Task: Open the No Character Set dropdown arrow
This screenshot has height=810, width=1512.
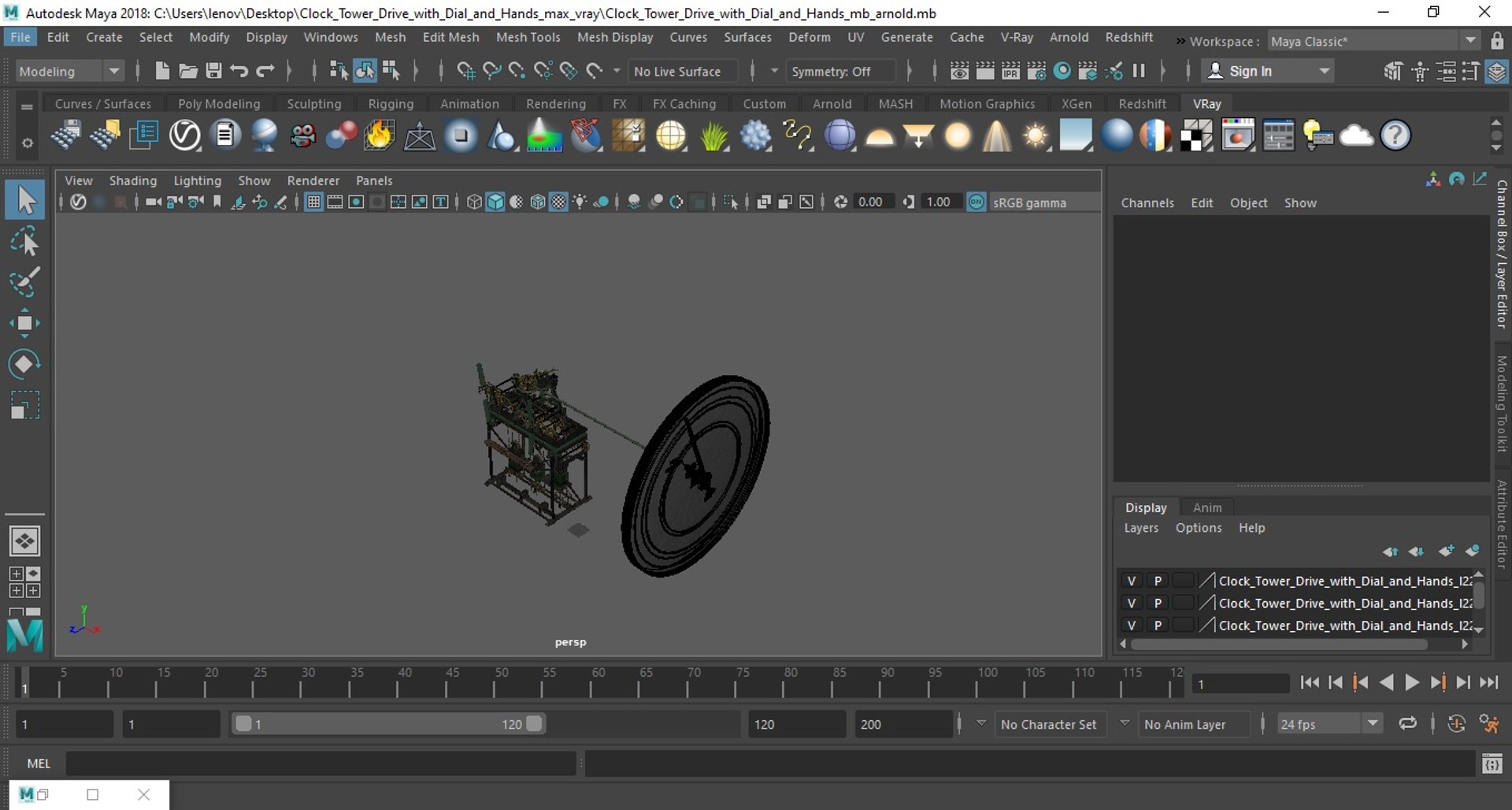Action: [x=981, y=723]
